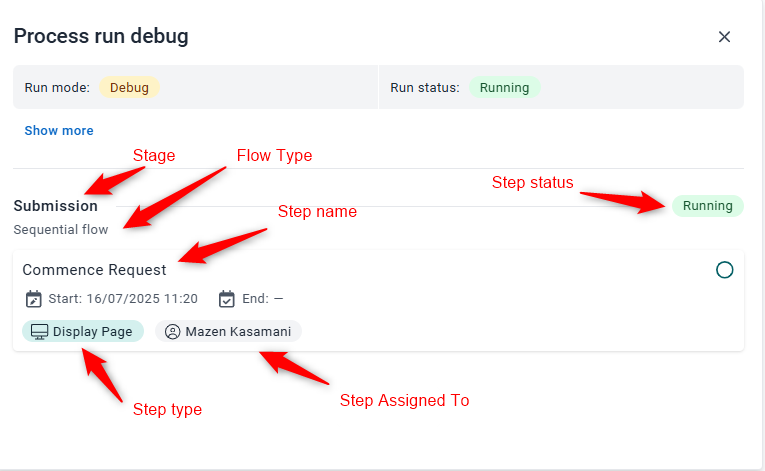Click the Process run debug title

[101, 37]
